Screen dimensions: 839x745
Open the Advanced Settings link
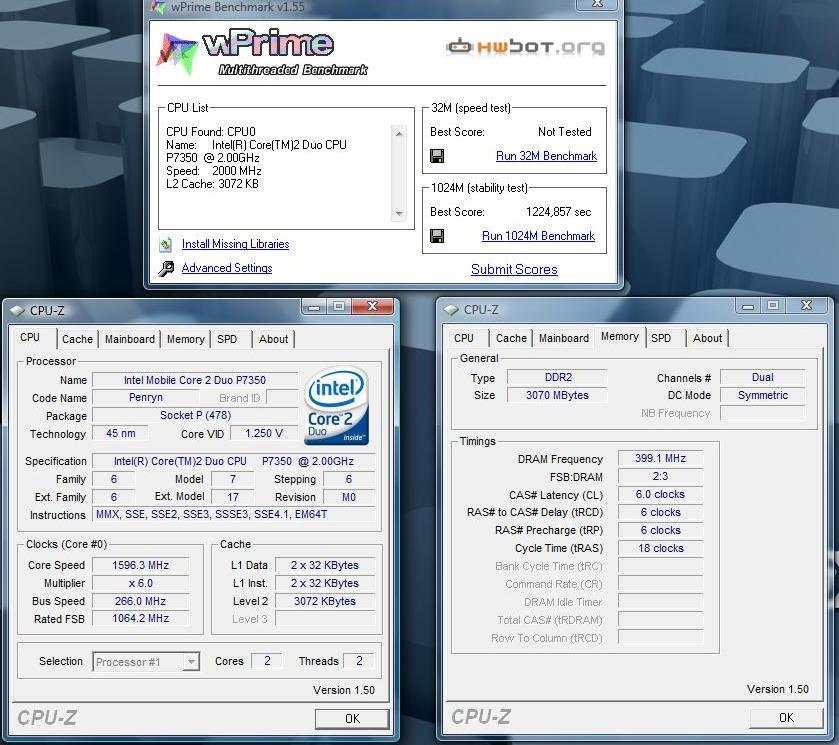point(227,268)
